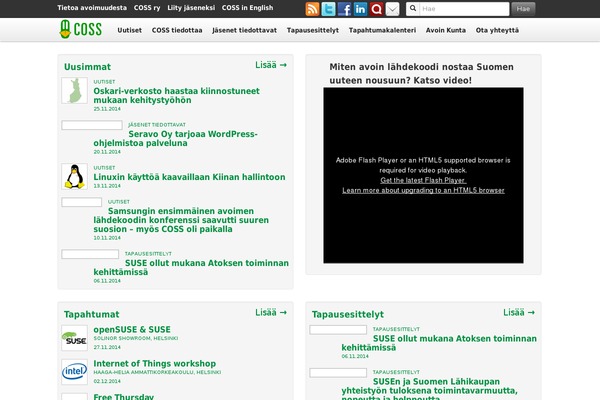Viewport: 600px width, 400px height.
Task: Open Oskari-verkosto haastaa kiinnostuneet article
Action: tap(176, 96)
